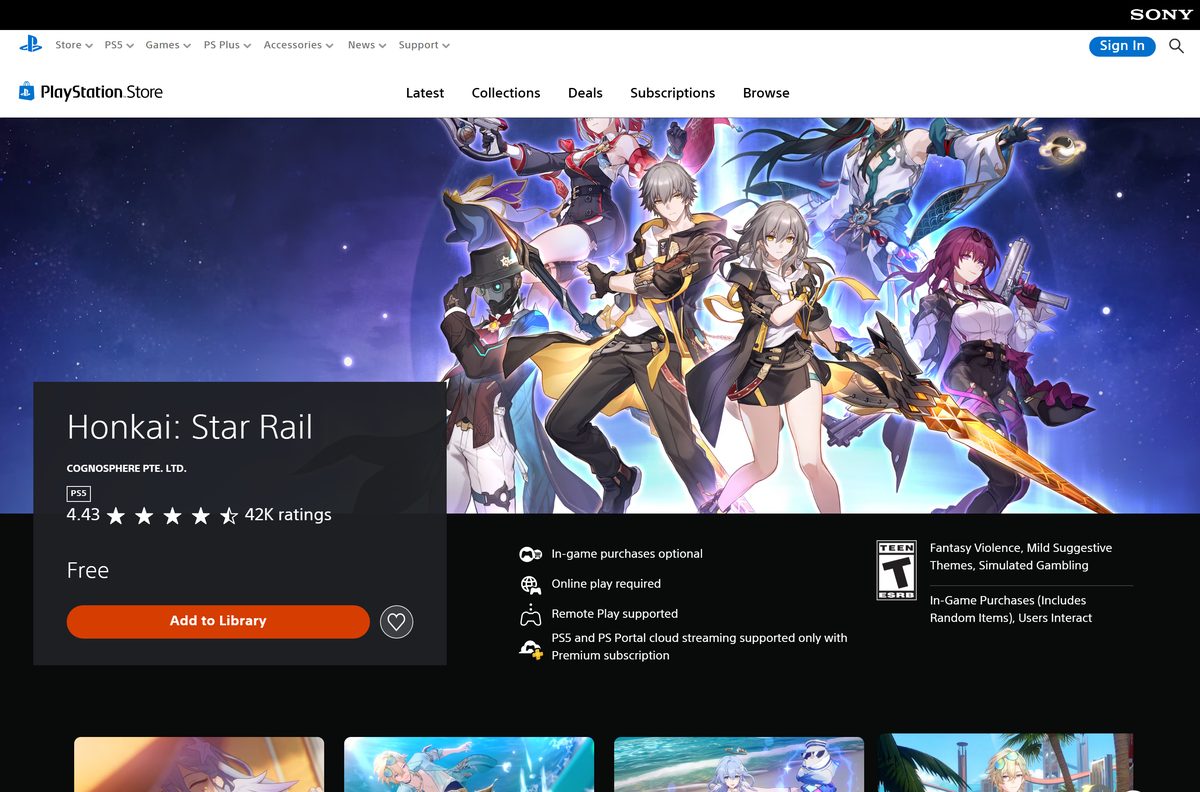
Task: Click the Sign In button
Action: pyautogui.click(x=1122, y=46)
